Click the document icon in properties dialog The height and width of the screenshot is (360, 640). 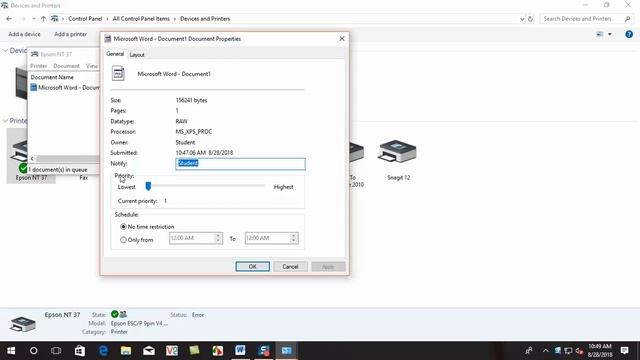pos(118,74)
